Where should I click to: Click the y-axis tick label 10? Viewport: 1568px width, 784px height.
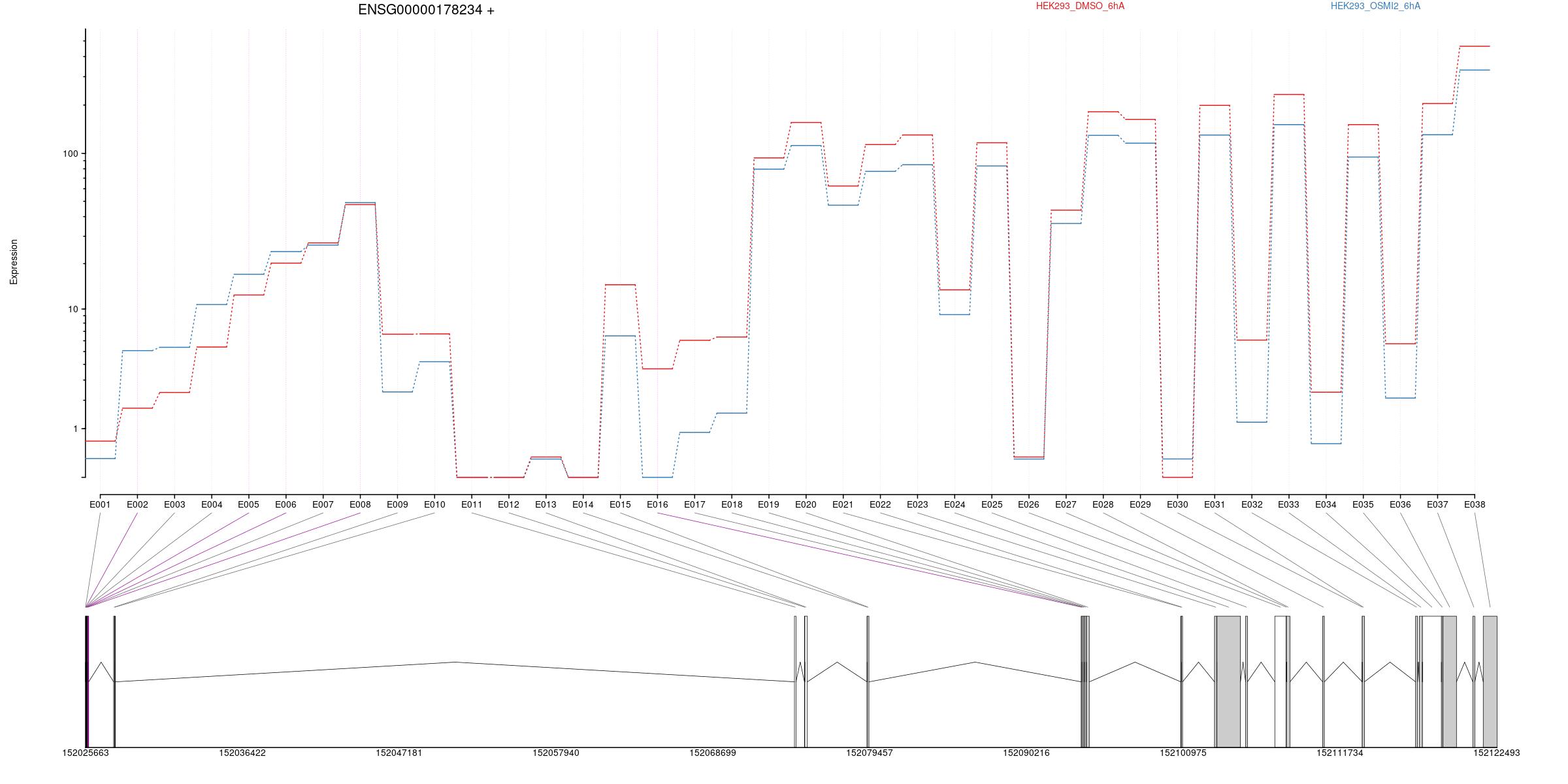tap(72, 309)
